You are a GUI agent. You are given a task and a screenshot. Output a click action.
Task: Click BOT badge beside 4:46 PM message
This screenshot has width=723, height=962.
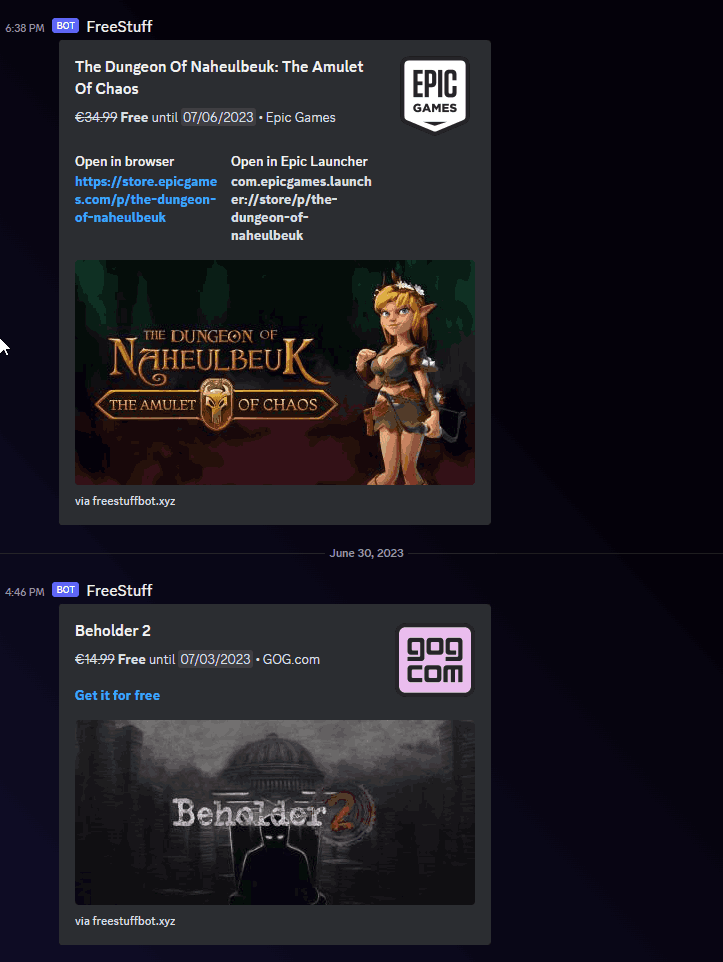[66, 590]
